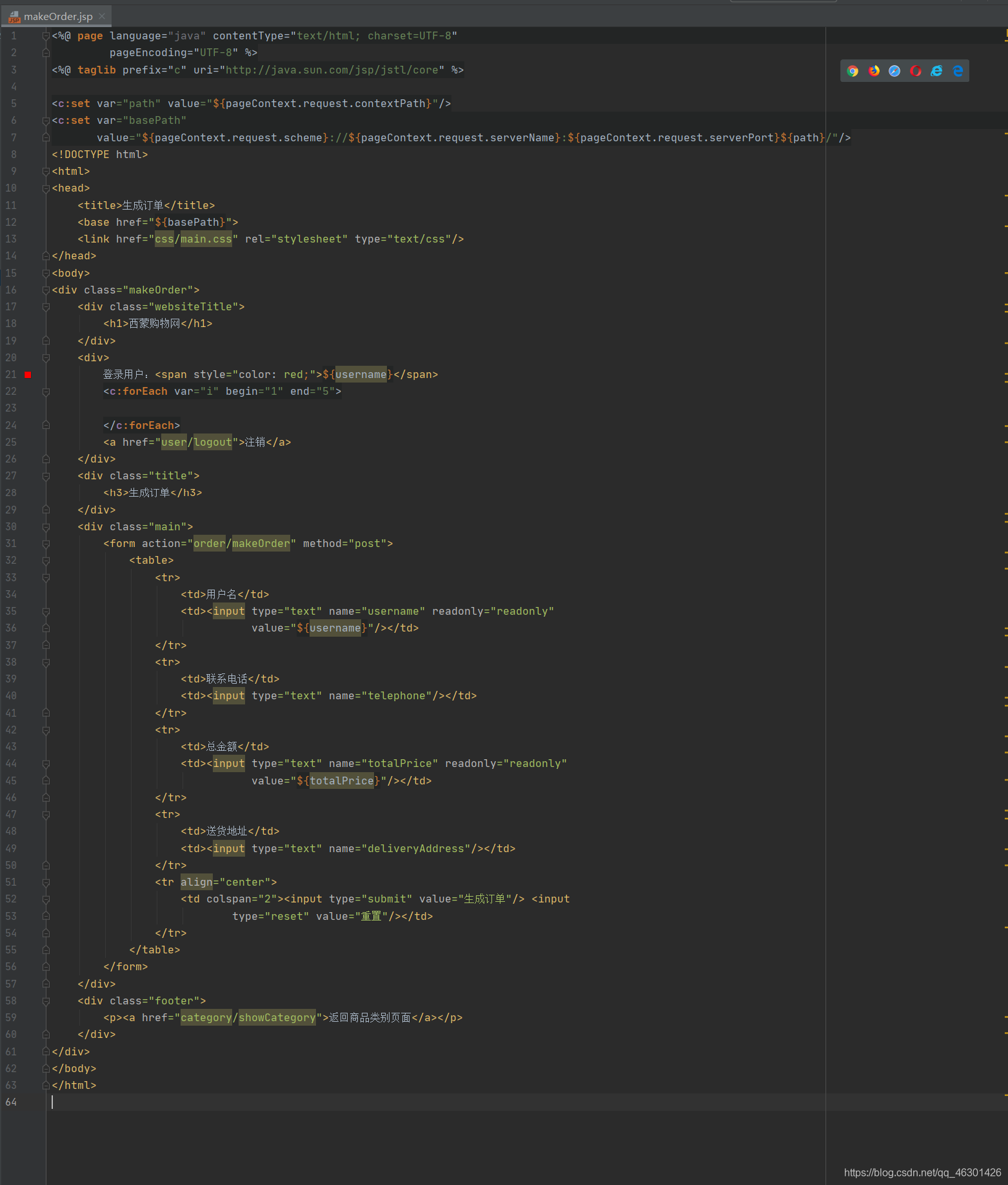
Task: Click the css/main.css path reference
Action: (193, 239)
